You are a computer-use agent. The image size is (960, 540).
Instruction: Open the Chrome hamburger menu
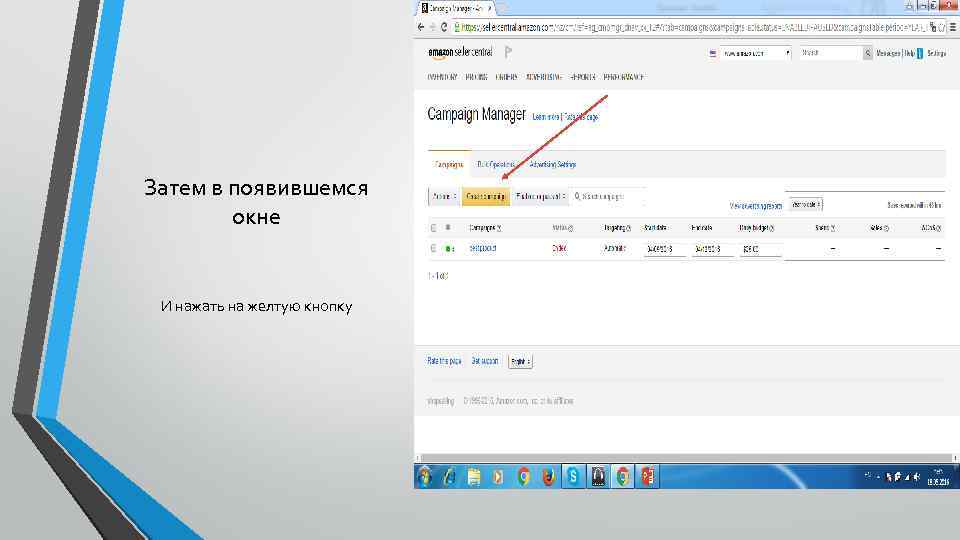(x=953, y=27)
